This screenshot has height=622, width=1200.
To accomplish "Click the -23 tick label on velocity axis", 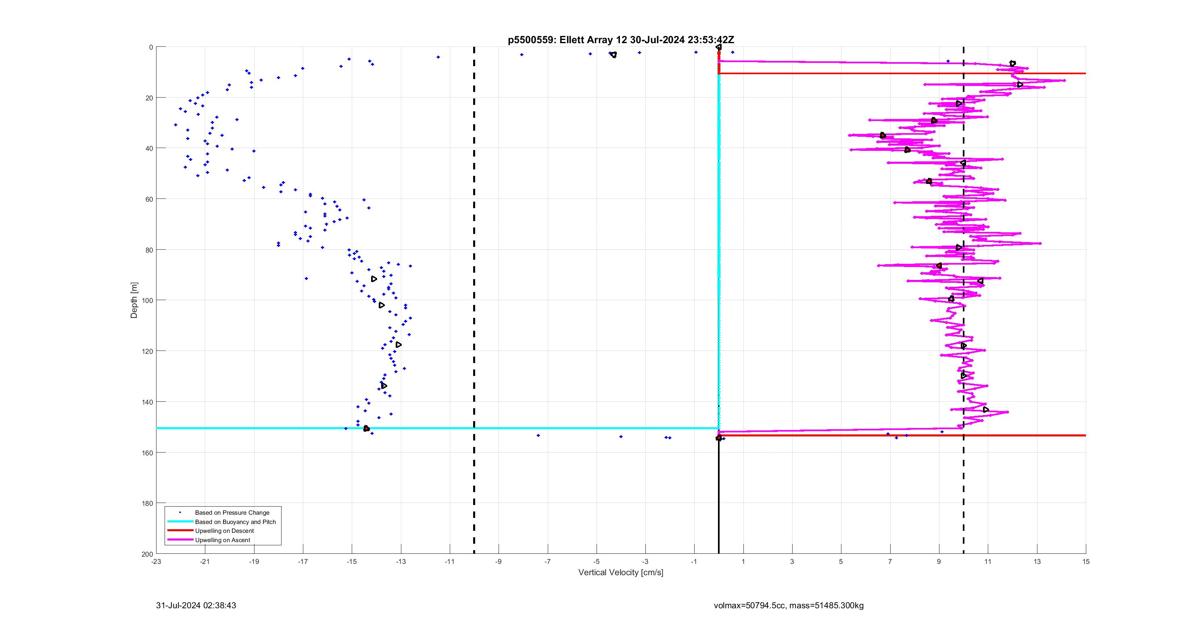I will (156, 561).
